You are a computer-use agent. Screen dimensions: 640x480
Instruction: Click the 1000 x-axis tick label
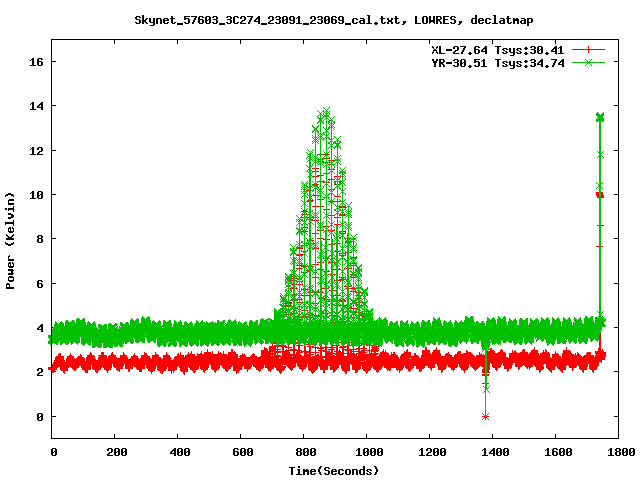point(367,452)
